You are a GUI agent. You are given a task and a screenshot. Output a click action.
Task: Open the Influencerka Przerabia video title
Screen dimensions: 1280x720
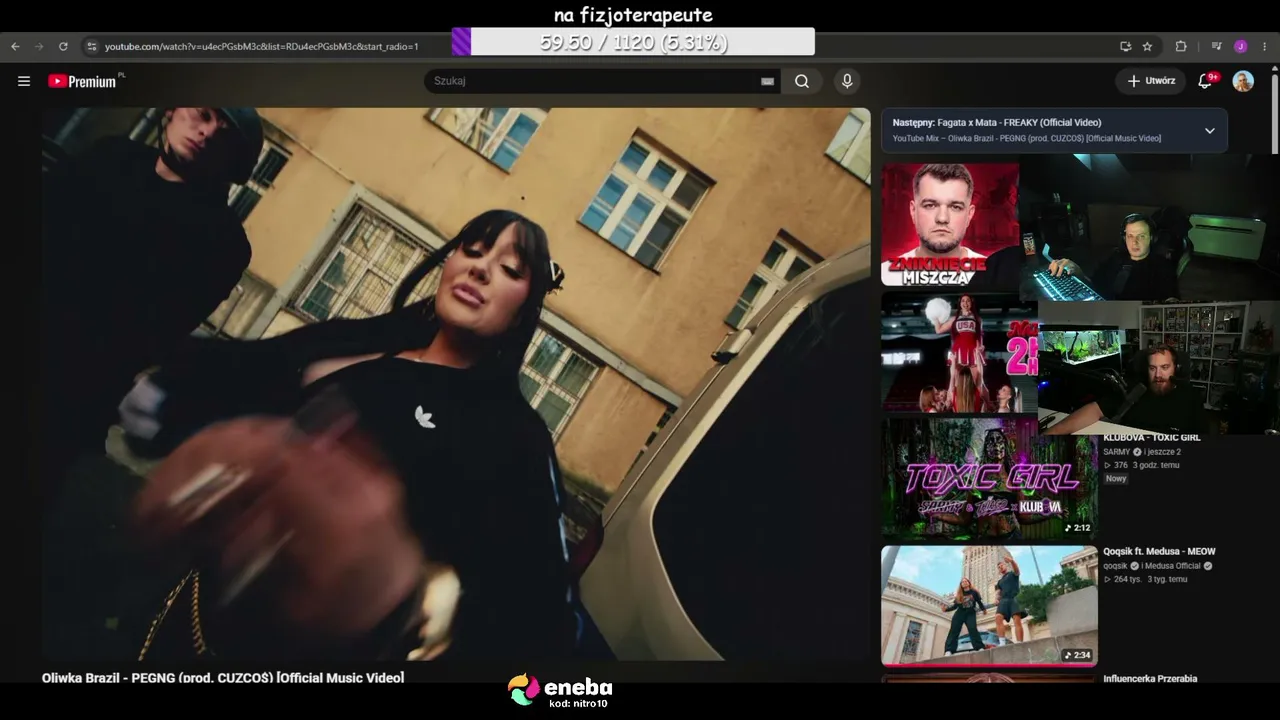click(x=1150, y=679)
